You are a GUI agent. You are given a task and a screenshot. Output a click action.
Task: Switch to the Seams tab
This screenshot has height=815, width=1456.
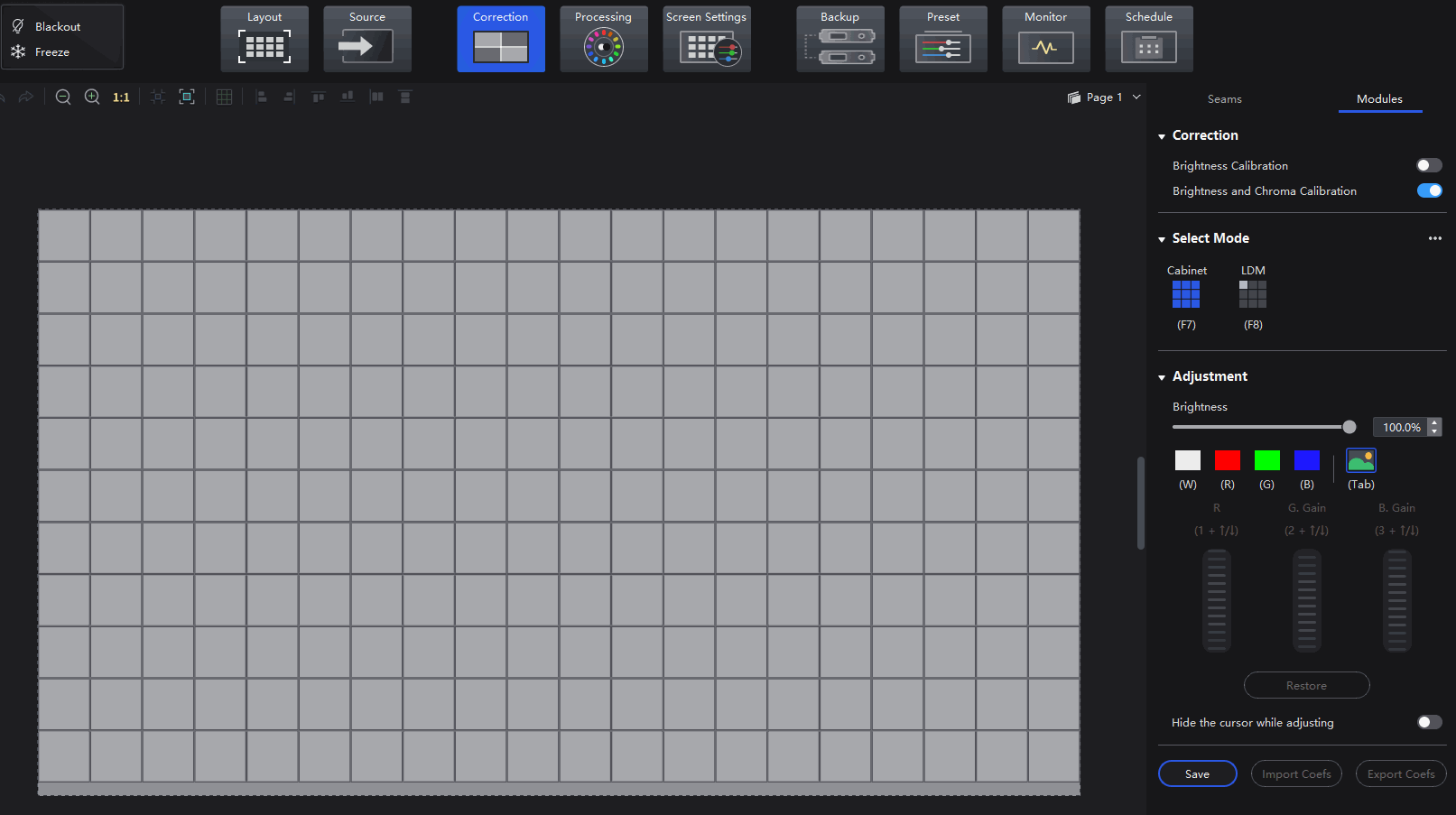click(1225, 99)
